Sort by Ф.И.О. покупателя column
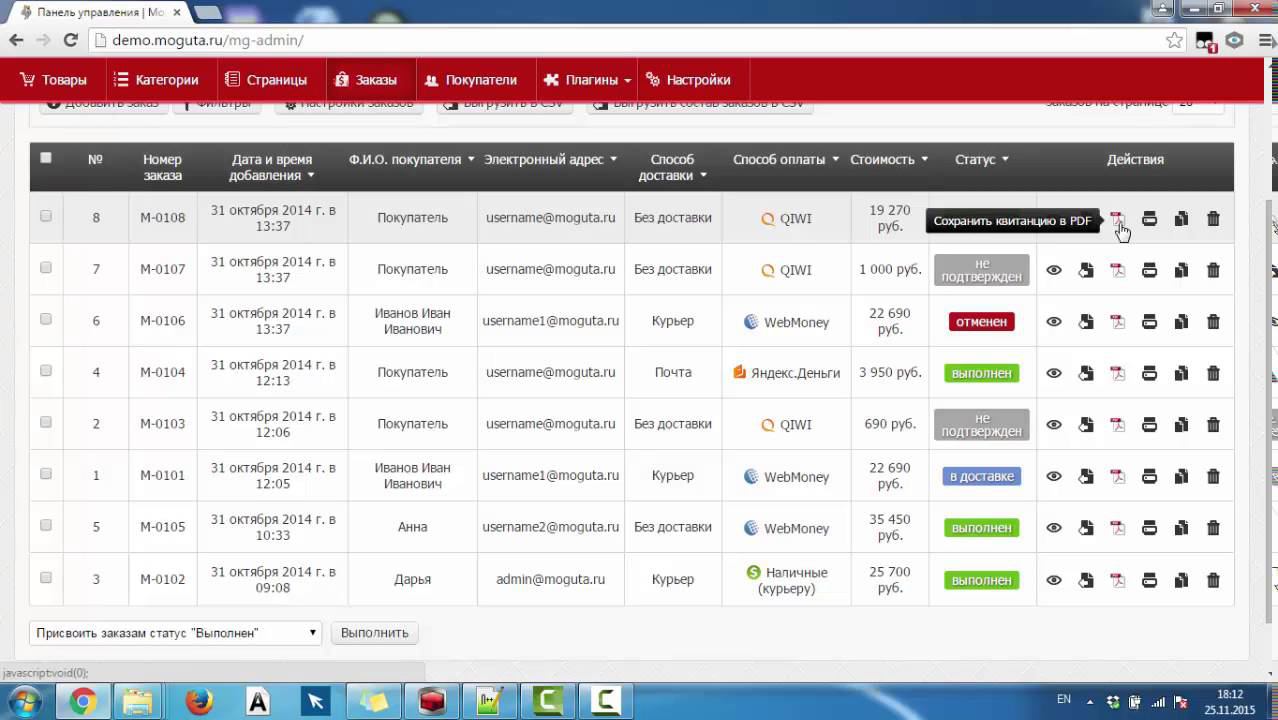The width and height of the screenshot is (1278, 720). click(411, 159)
